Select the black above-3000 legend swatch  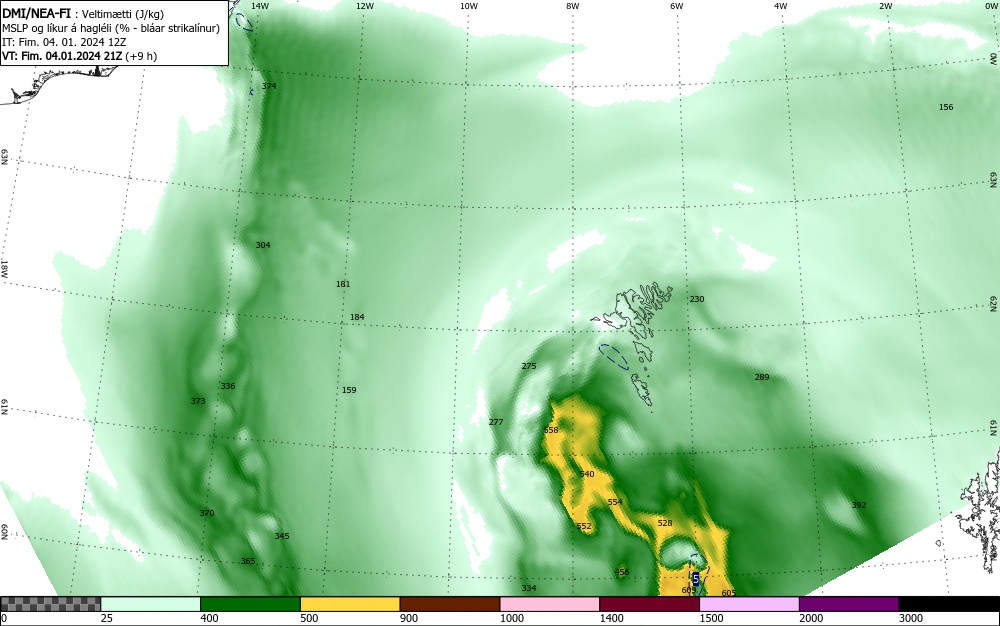tap(949, 604)
